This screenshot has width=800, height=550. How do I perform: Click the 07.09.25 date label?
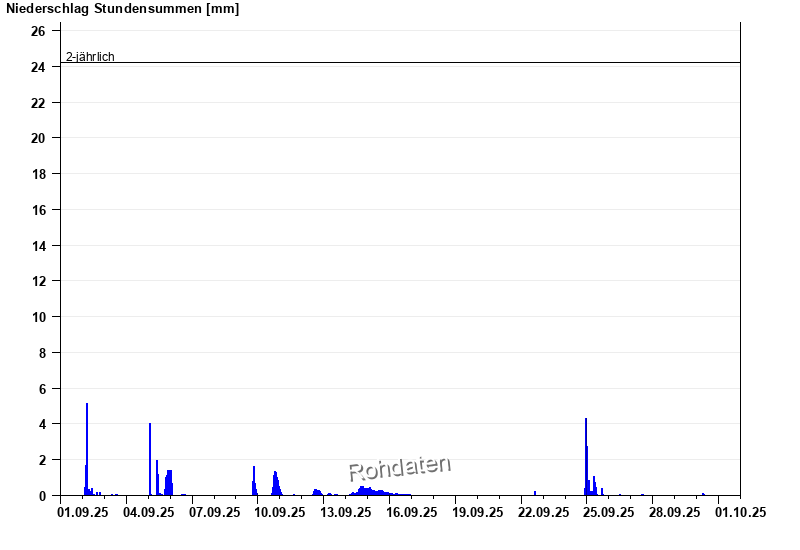[x=215, y=512]
